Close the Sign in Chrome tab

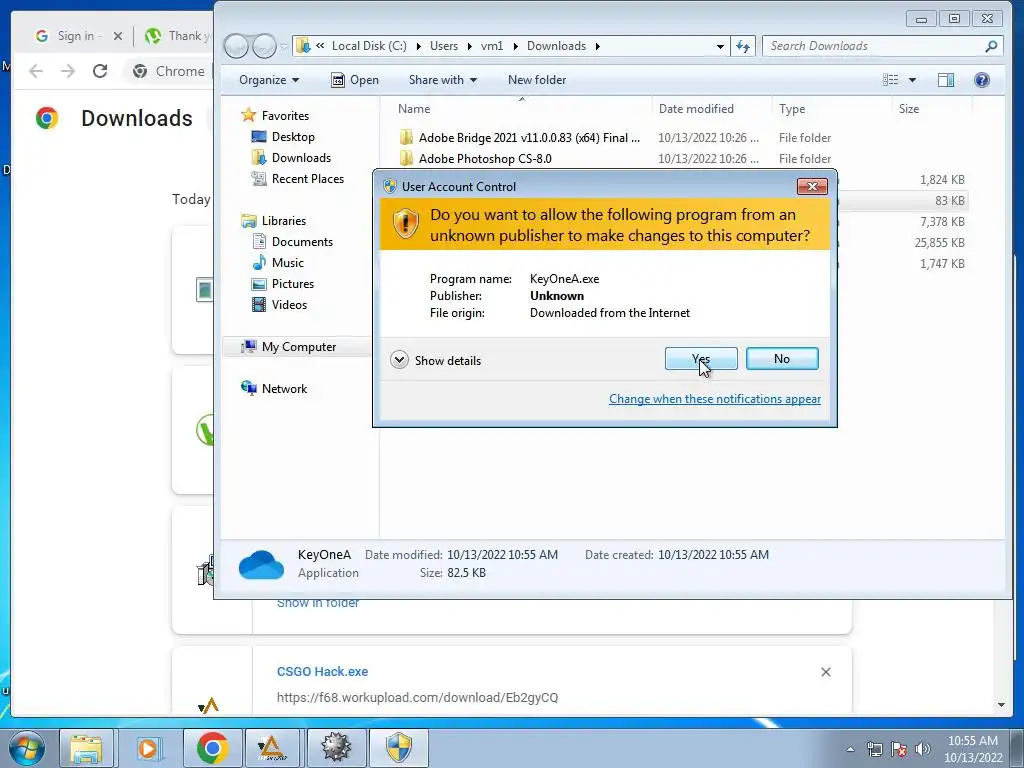118,36
